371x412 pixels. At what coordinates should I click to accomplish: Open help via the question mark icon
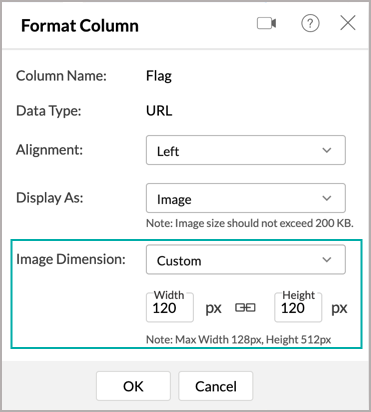click(x=310, y=23)
